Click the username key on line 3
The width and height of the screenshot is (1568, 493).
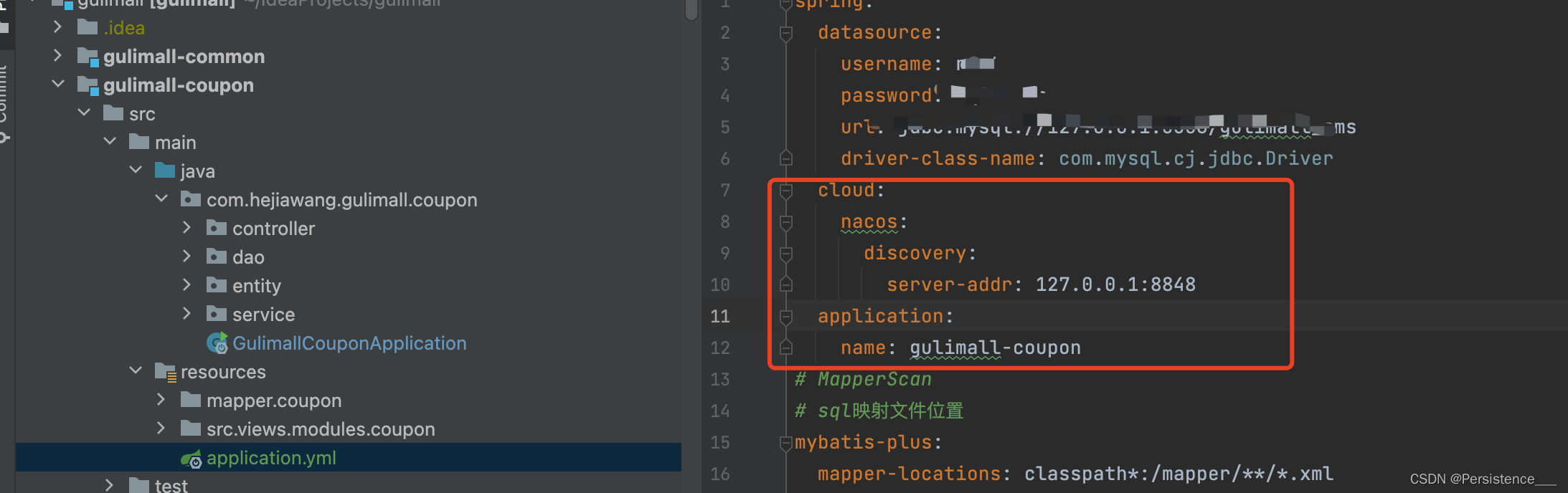pyautogui.click(x=886, y=64)
